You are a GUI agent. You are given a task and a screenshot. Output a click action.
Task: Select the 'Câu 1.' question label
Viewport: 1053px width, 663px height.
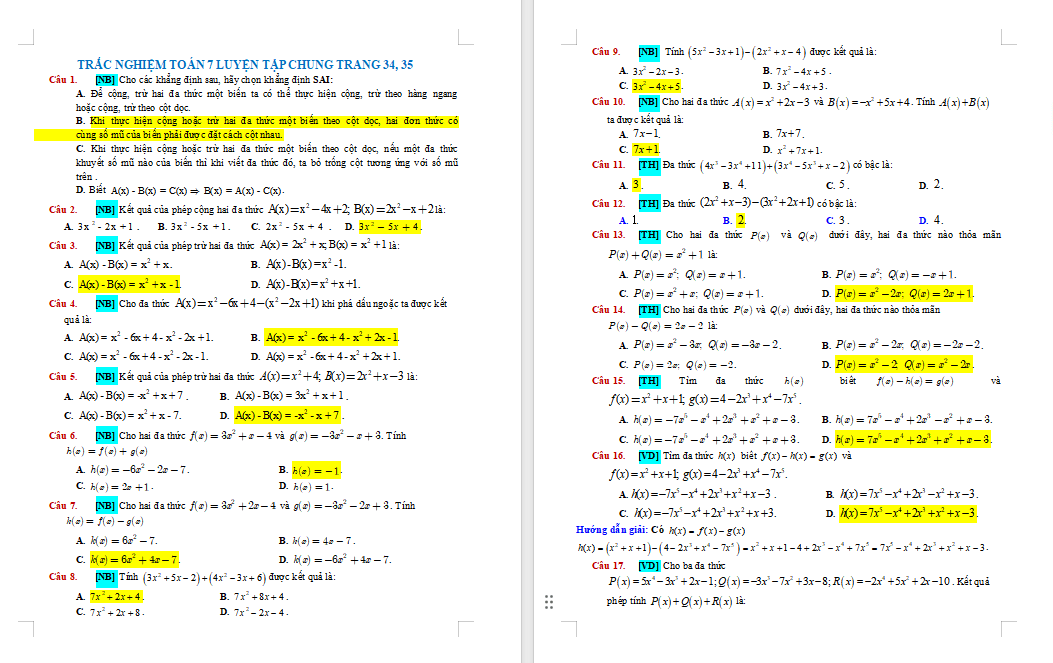click(63, 79)
